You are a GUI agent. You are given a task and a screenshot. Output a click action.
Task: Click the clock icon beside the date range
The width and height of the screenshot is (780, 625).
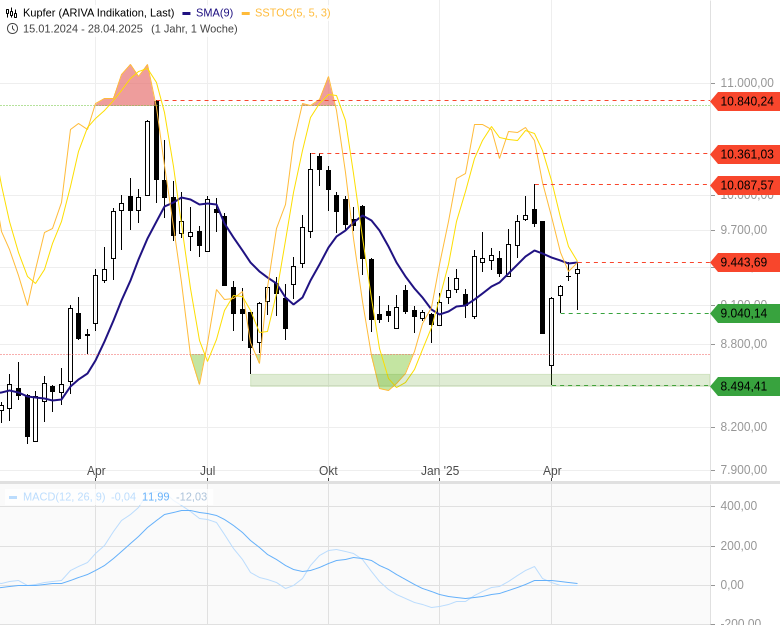click(x=12, y=28)
